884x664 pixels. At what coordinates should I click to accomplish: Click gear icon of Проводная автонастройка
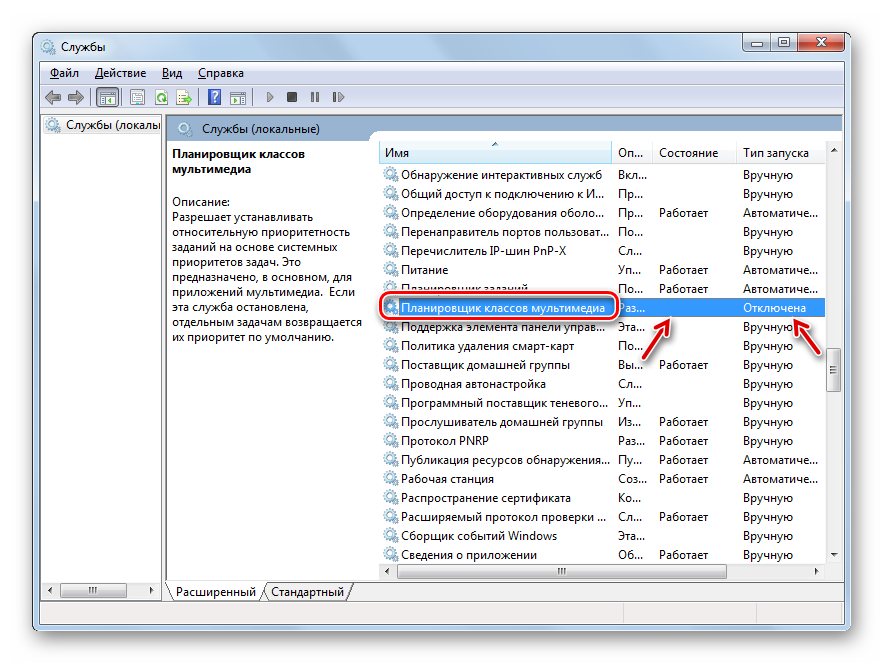[x=391, y=383]
